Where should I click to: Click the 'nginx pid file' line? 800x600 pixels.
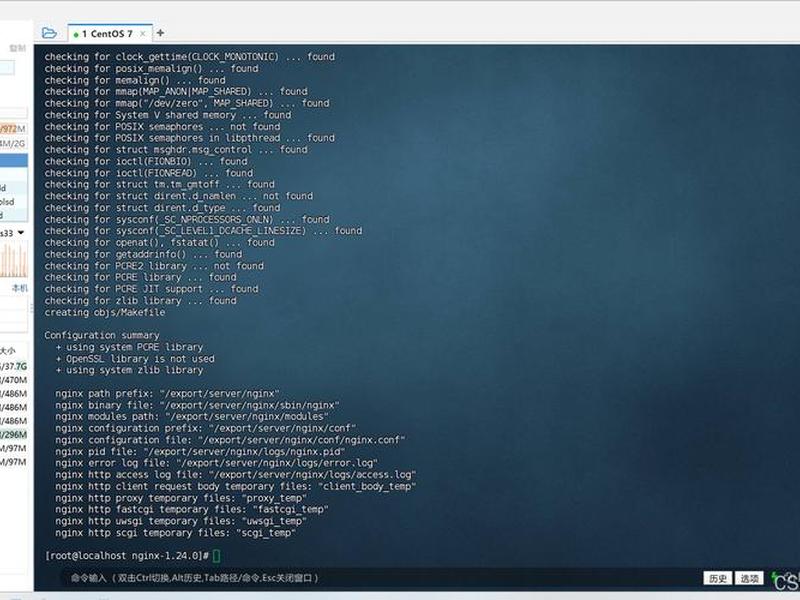tap(200, 452)
